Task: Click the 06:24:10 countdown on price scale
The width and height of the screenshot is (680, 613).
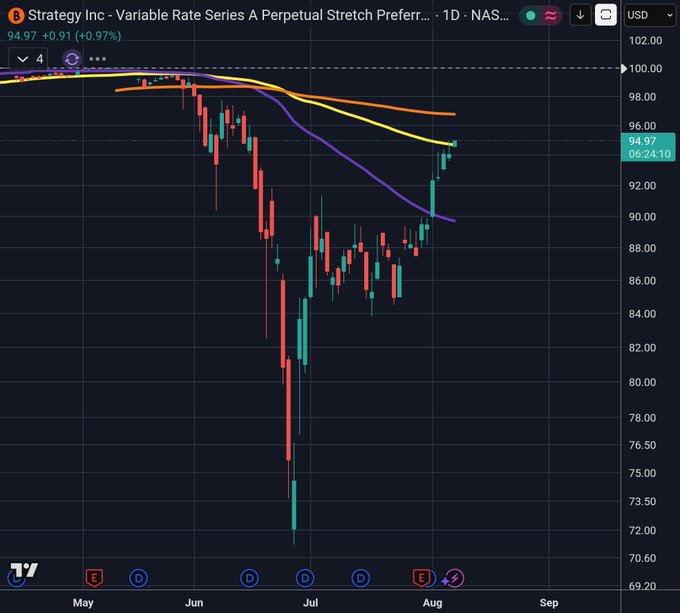Action: (x=649, y=154)
